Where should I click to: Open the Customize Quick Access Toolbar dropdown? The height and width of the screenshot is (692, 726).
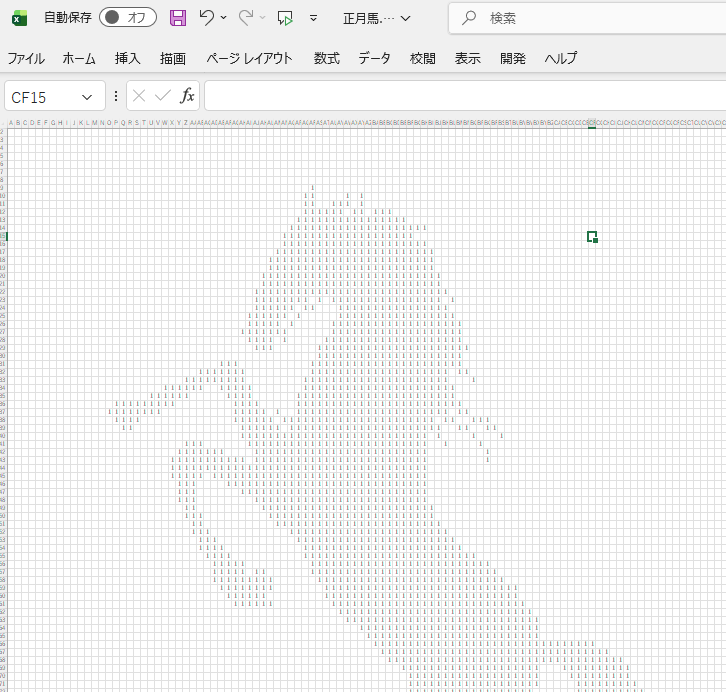314,18
